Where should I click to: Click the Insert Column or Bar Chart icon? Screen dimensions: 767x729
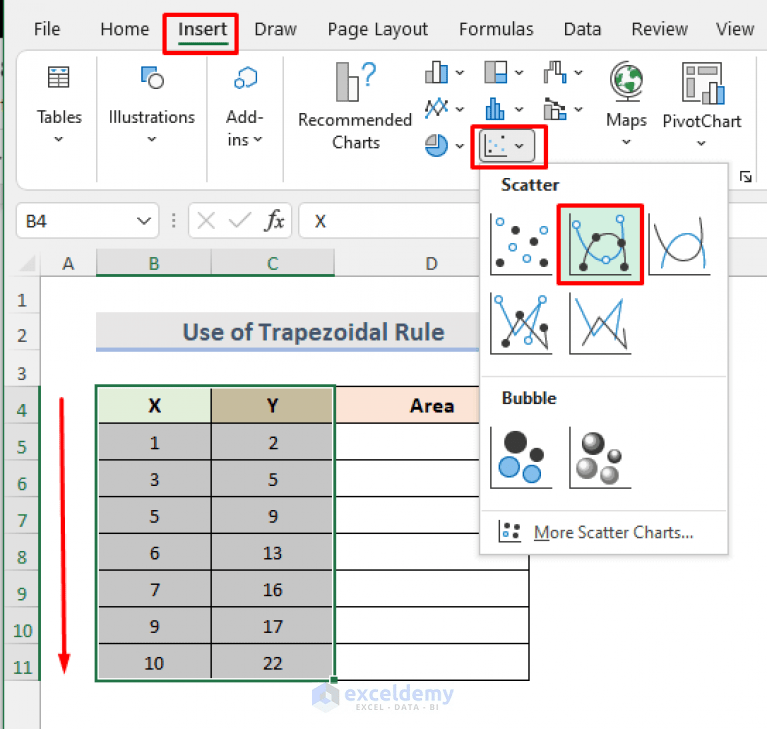coord(436,72)
